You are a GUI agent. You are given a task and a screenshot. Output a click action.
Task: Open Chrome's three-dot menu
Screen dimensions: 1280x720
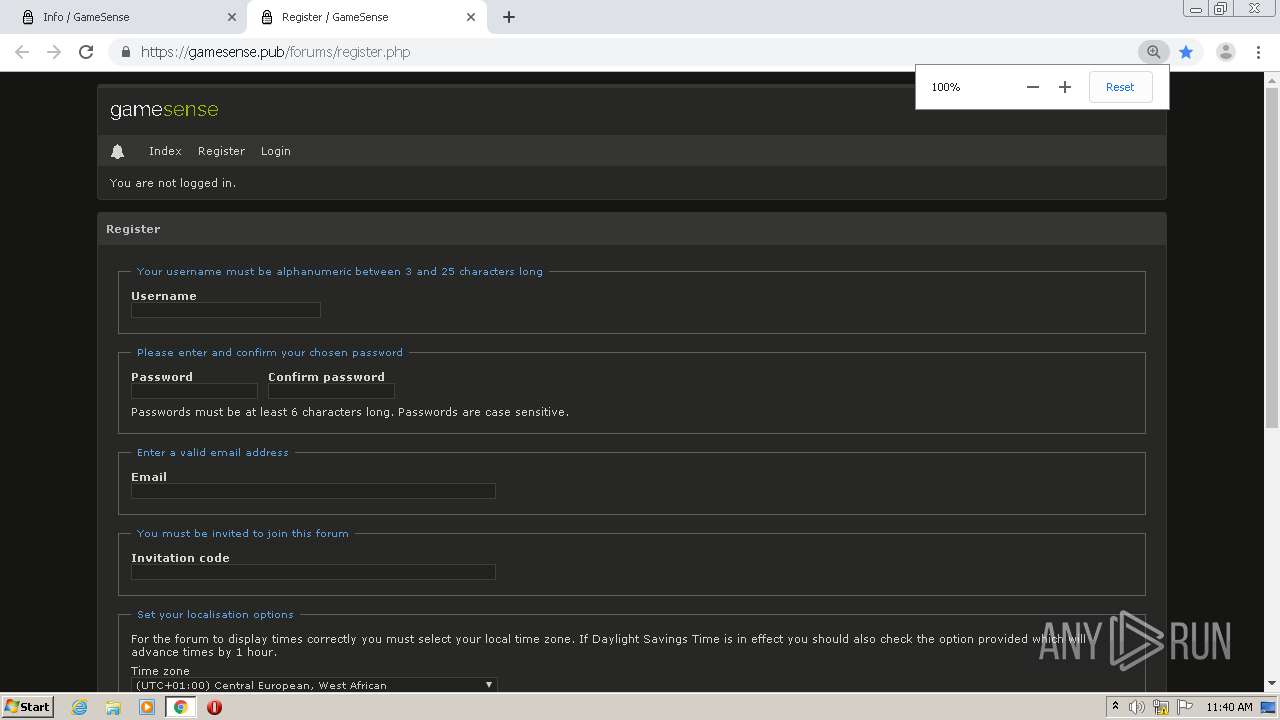1258,52
